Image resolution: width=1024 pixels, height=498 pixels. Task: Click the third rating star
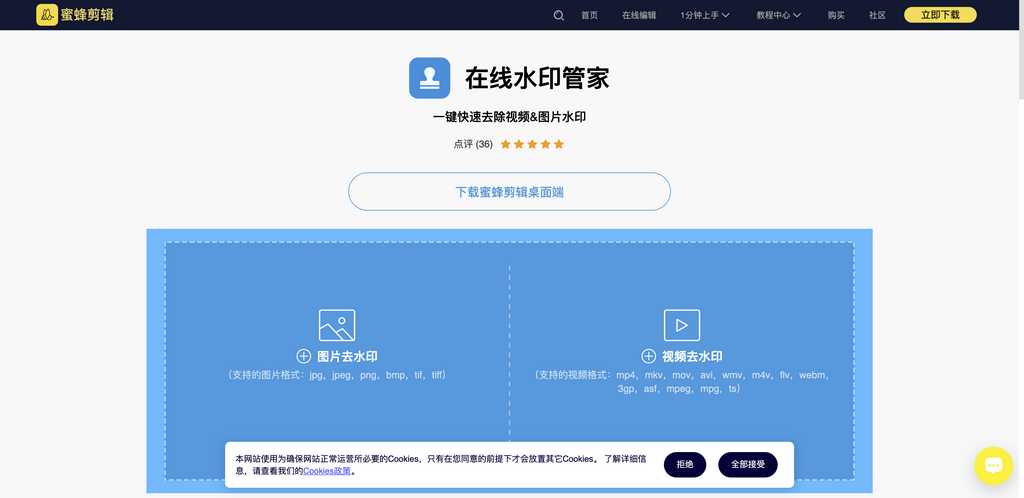click(x=532, y=144)
